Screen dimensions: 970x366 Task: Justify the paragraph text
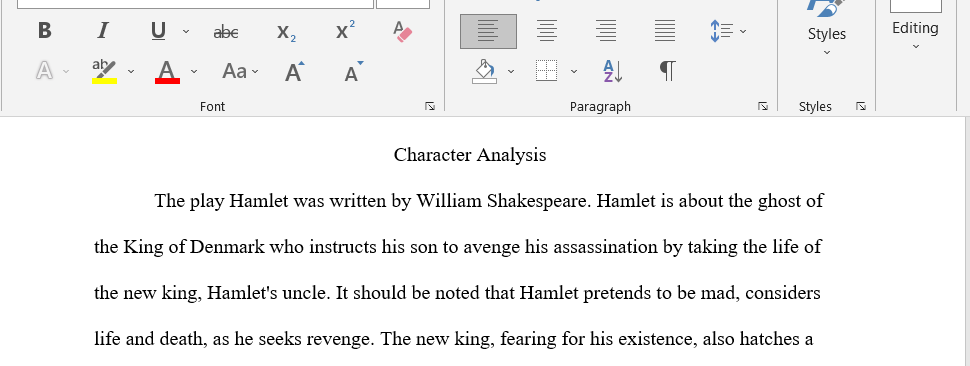click(x=665, y=31)
